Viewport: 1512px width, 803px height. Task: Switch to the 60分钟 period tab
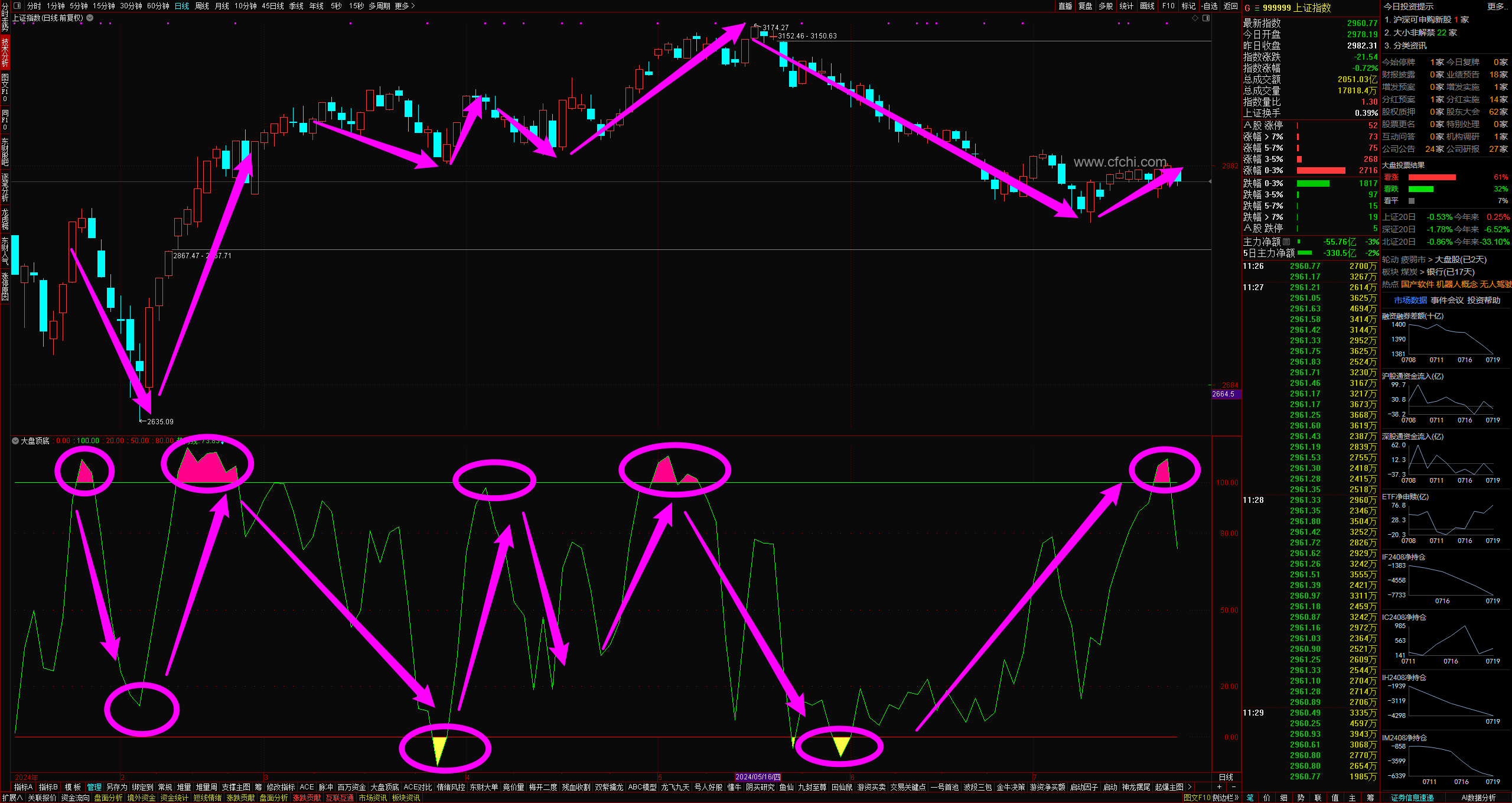[158, 6]
